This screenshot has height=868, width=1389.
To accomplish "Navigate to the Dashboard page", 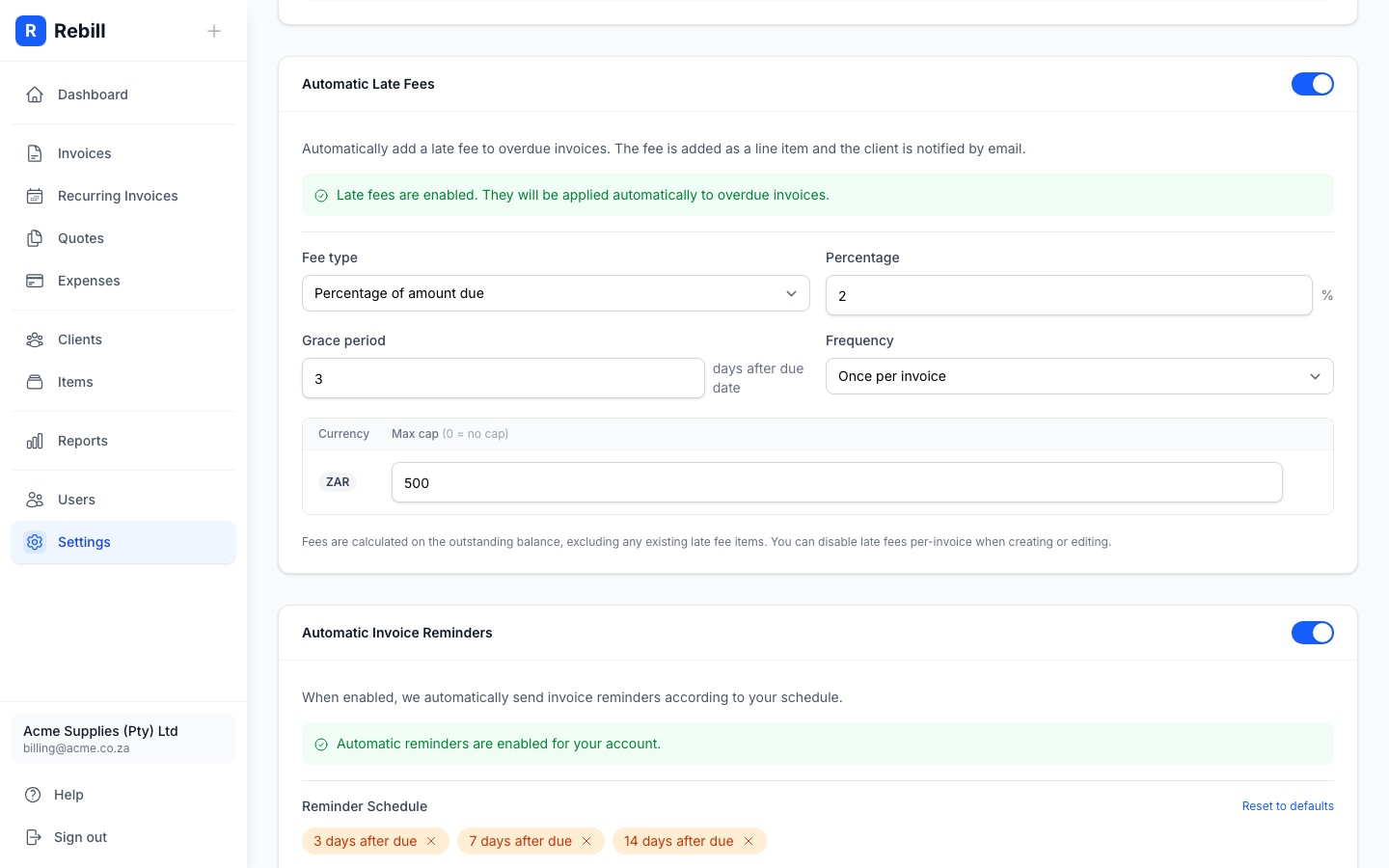I will click(93, 95).
